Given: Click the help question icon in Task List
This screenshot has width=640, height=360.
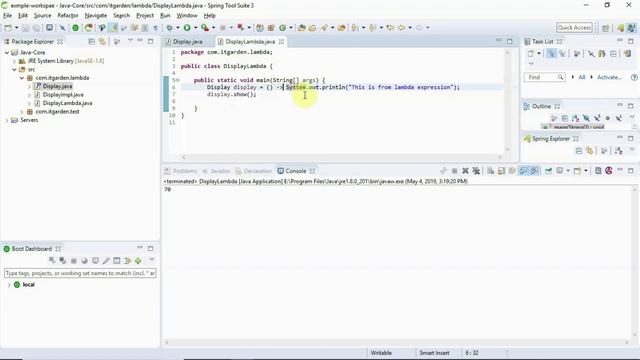Looking at the screenshot, I should [634, 77].
